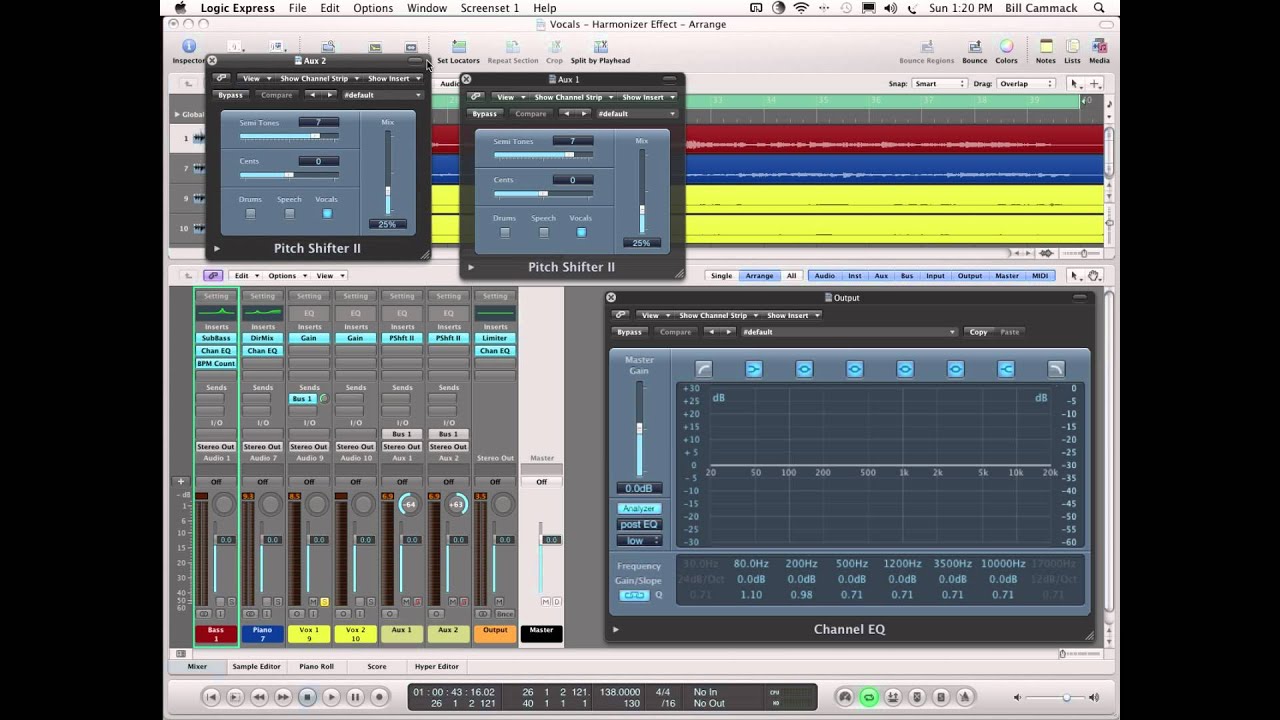Click the play transport button

(331, 697)
